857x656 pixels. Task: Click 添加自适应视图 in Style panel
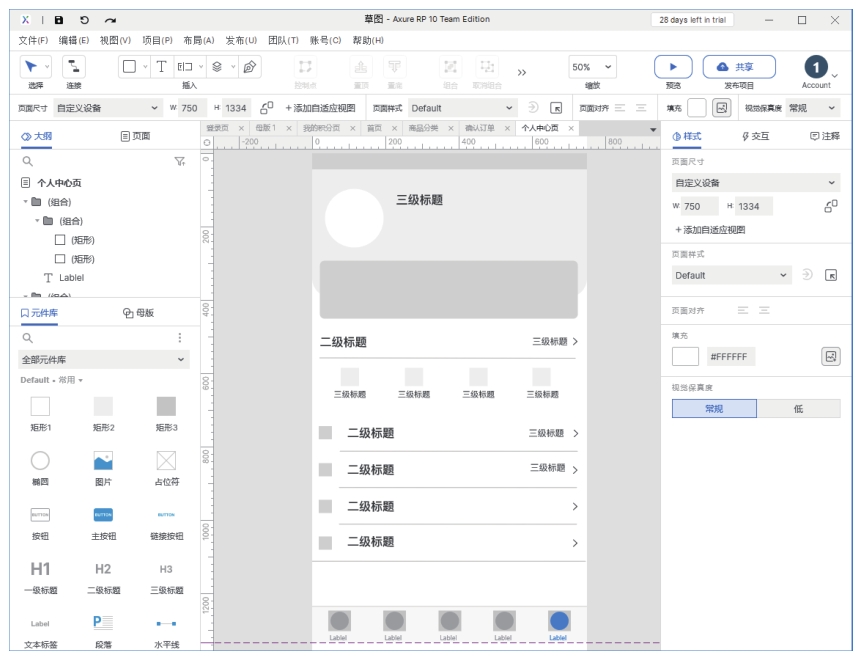point(709,230)
